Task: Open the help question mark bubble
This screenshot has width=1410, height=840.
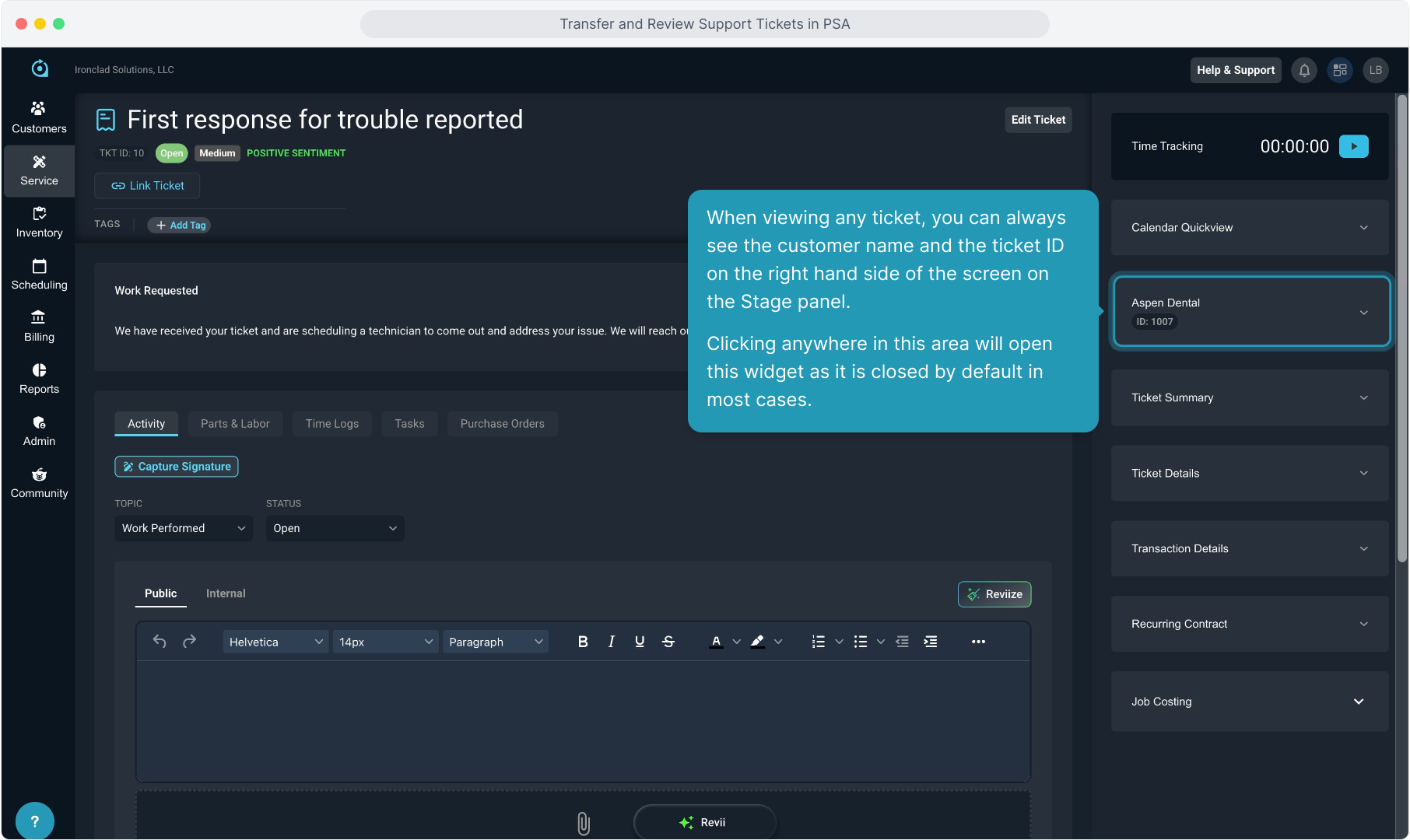Action: [x=34, y=821]
